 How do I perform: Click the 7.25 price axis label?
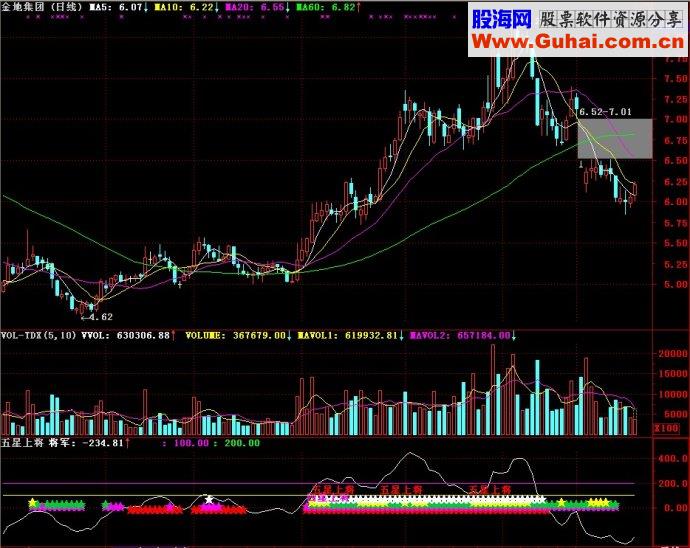(x=675, y=99)
